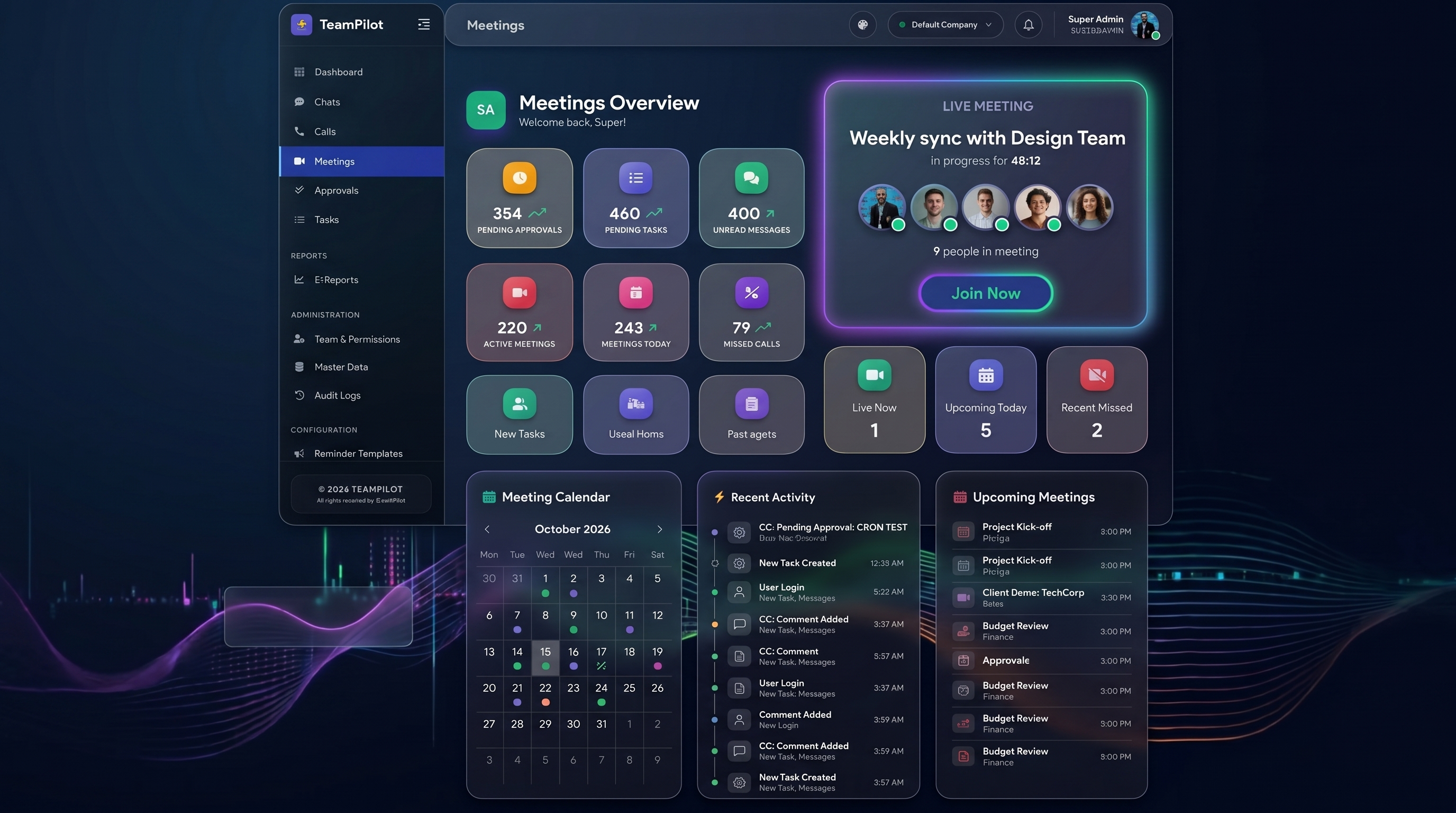Open Tasks in the sidebar
1456x813 pixels.
coord(362,219)
